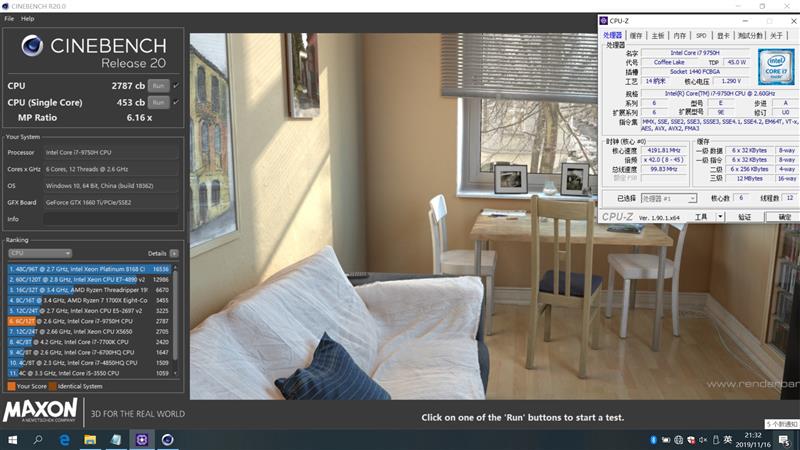Click the Details plus icon in Ranking
800x450 pixels.
(x=174, y=253)
